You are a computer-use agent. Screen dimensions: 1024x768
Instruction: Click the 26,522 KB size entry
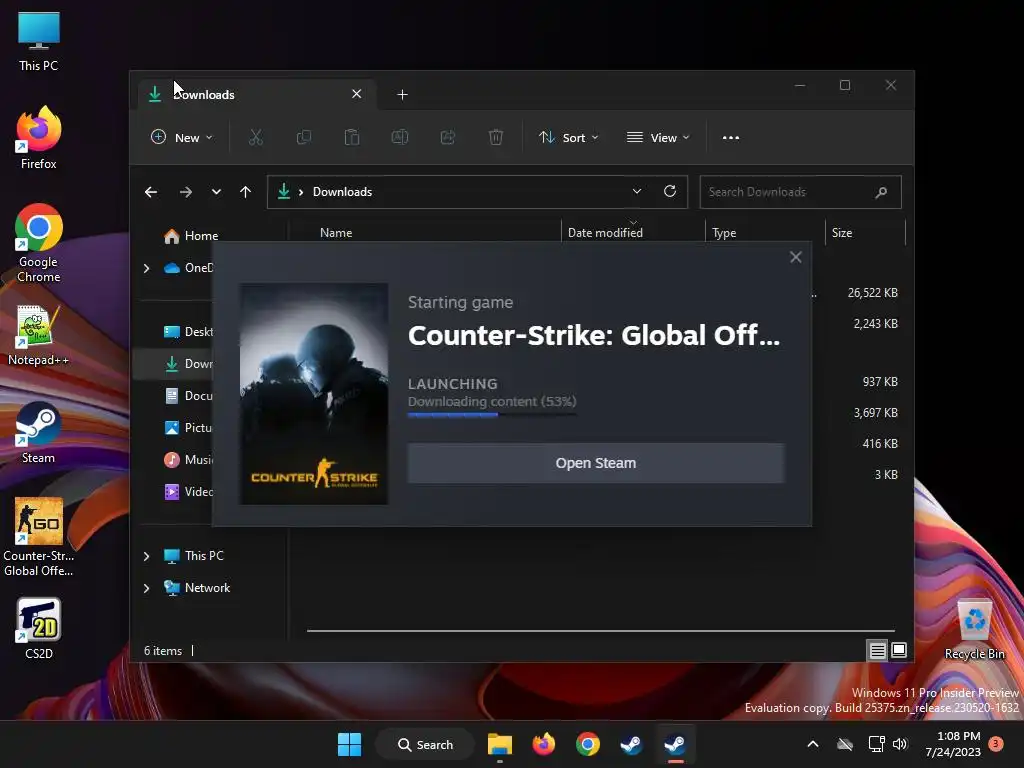pyautogui.click(x=872, y=293)
